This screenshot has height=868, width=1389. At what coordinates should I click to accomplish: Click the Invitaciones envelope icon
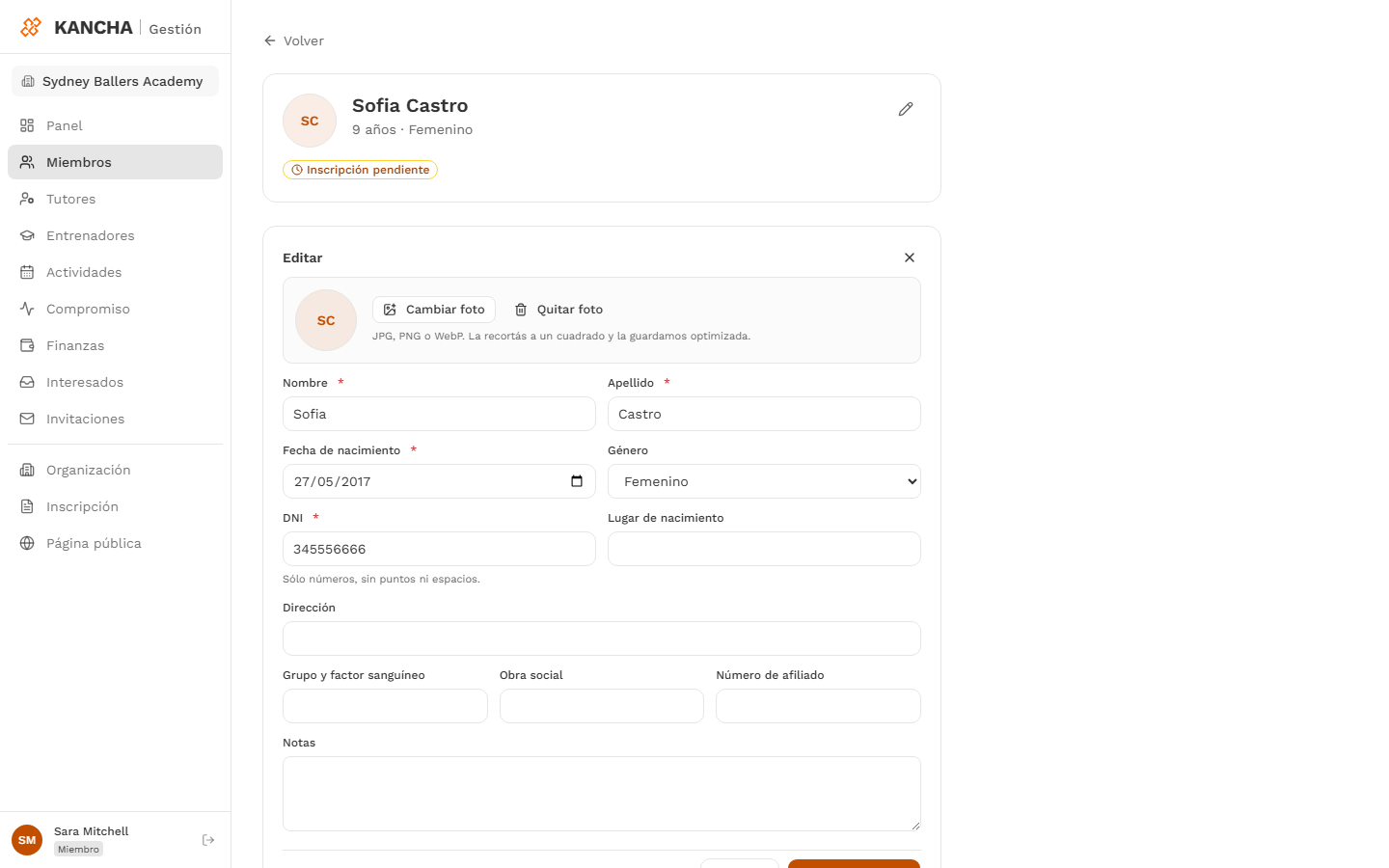point(27,419)
